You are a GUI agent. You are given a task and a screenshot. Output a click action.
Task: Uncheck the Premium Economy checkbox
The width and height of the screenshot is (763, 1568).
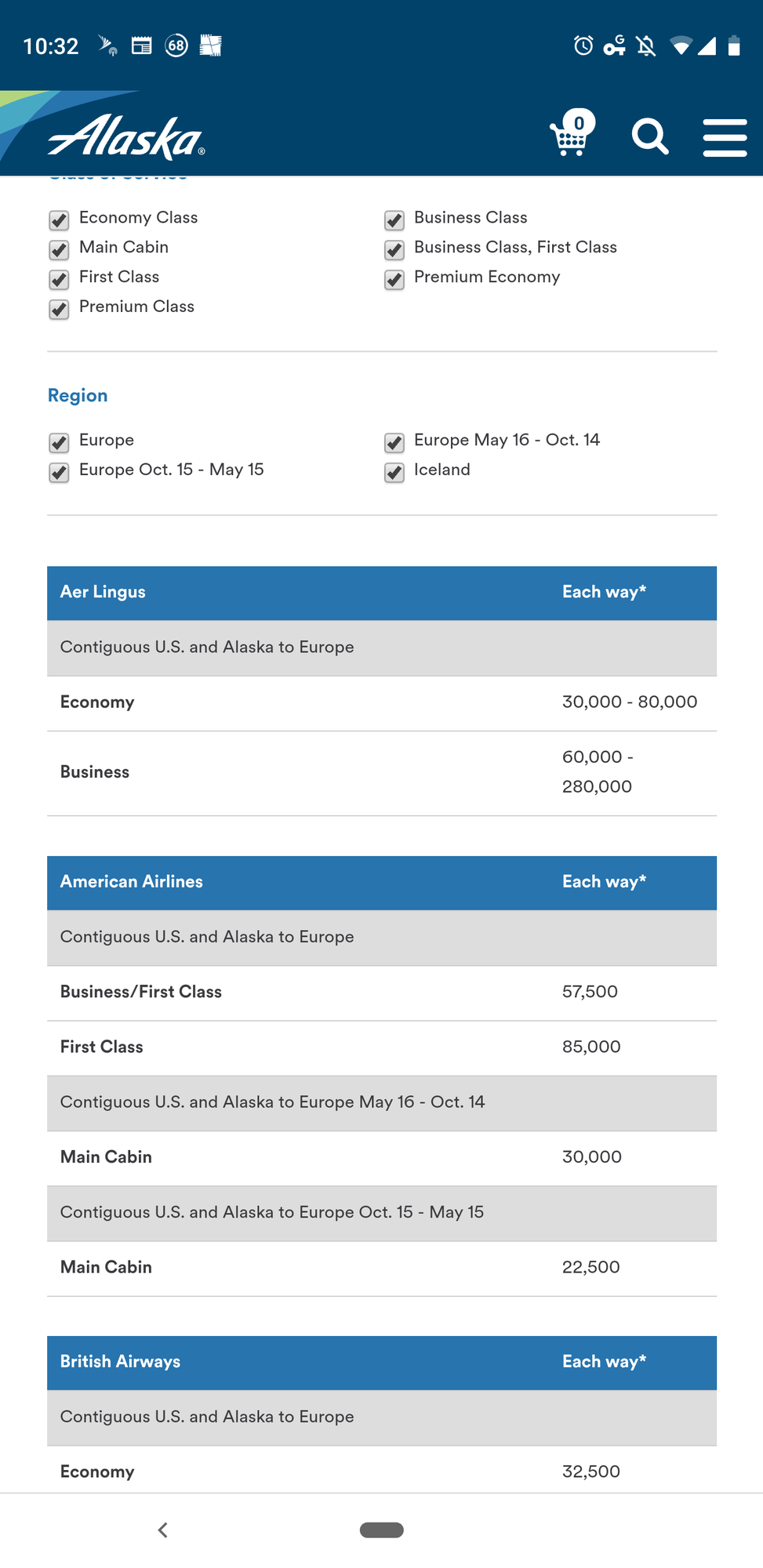pos(394,279)
